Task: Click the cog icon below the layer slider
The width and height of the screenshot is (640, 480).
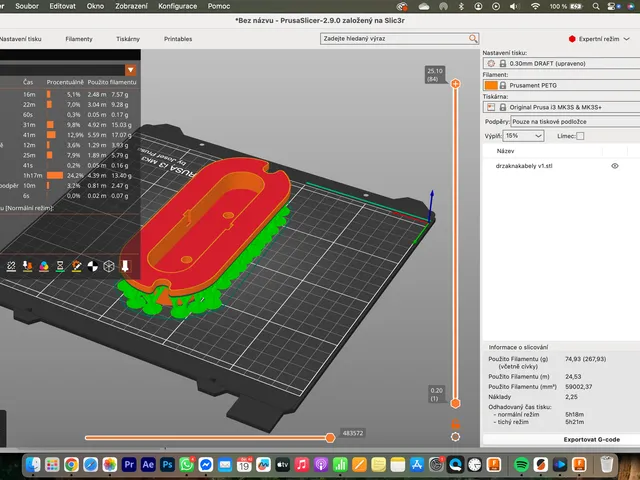Action: click(456, 437)
